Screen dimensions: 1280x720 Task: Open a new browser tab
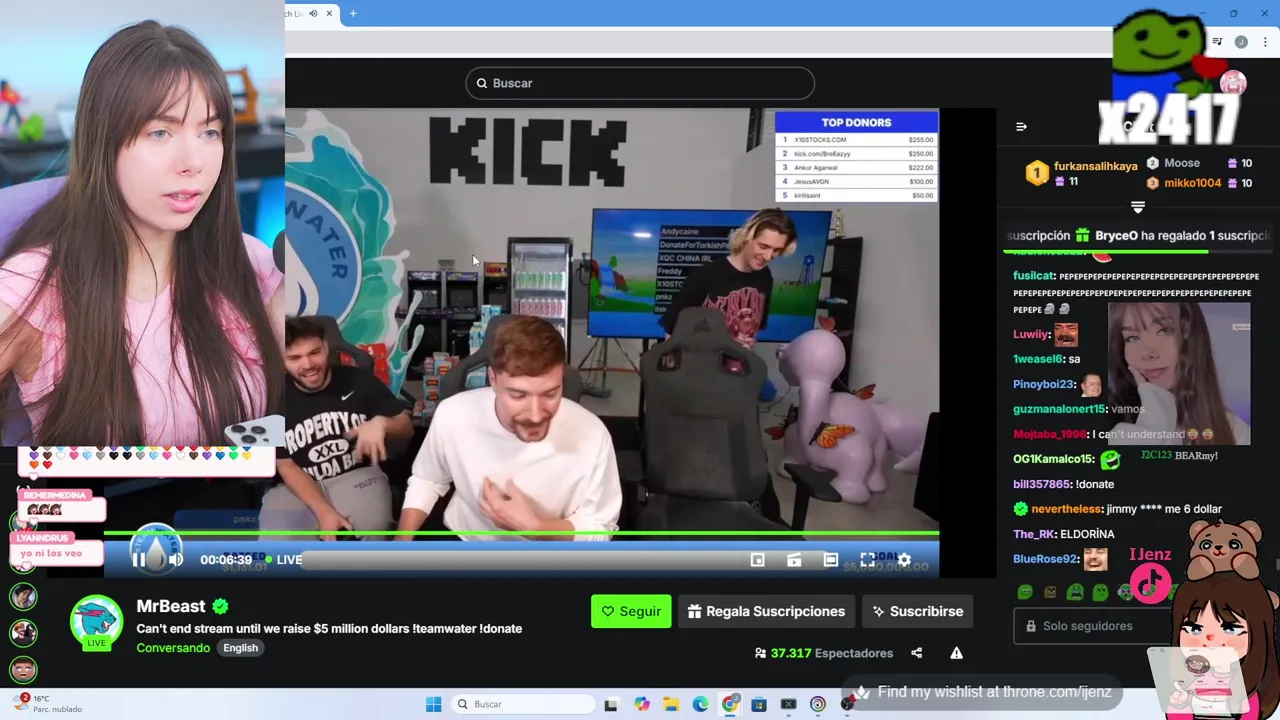(x=353, y=13)
